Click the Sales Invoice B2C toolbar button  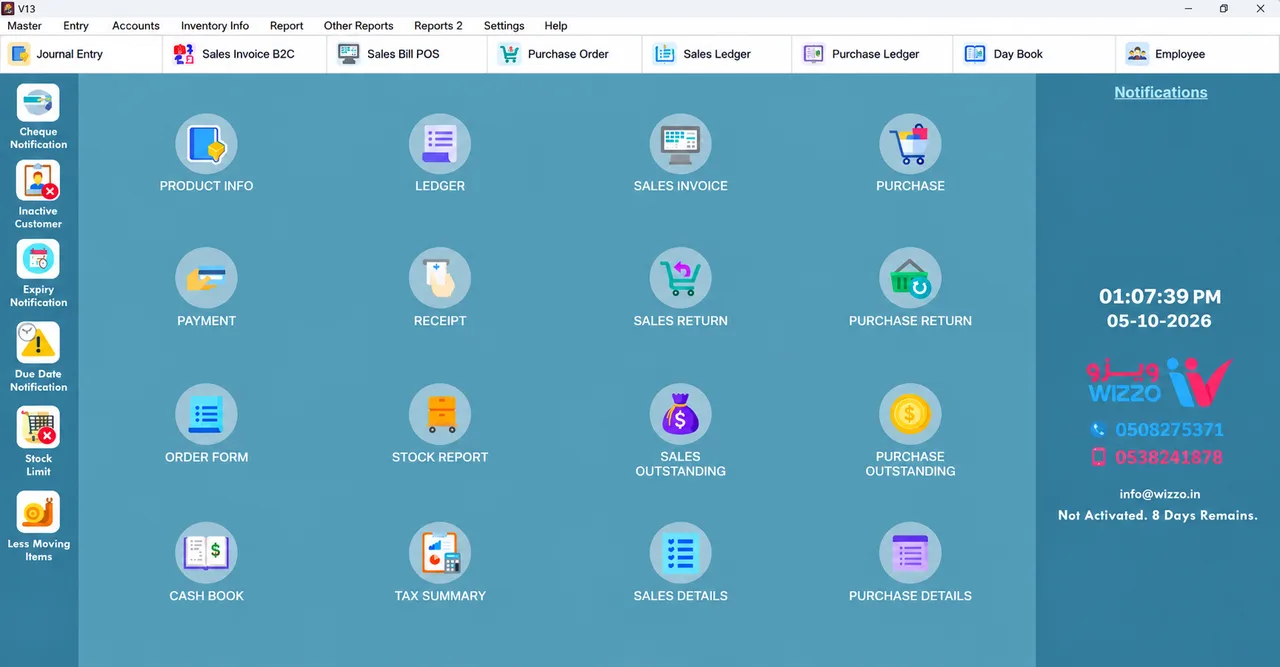coord(245,54)
